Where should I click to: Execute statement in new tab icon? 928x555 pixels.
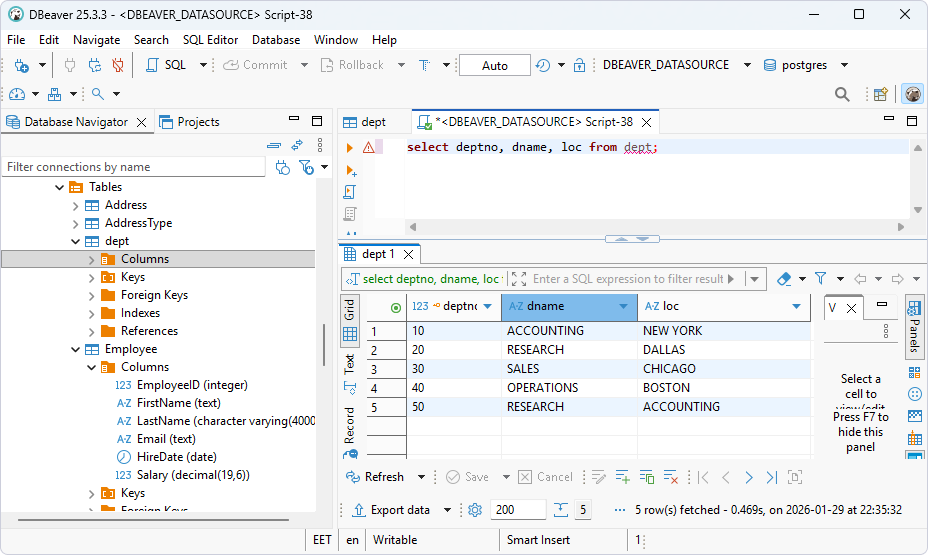click(350, 170)
